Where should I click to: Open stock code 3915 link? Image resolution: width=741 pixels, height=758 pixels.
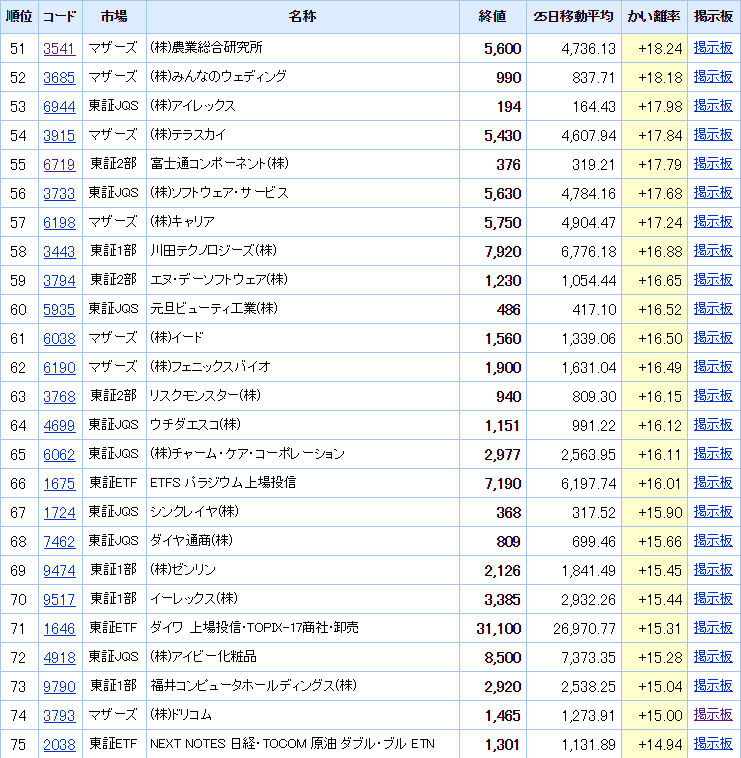tap(59, 136)
